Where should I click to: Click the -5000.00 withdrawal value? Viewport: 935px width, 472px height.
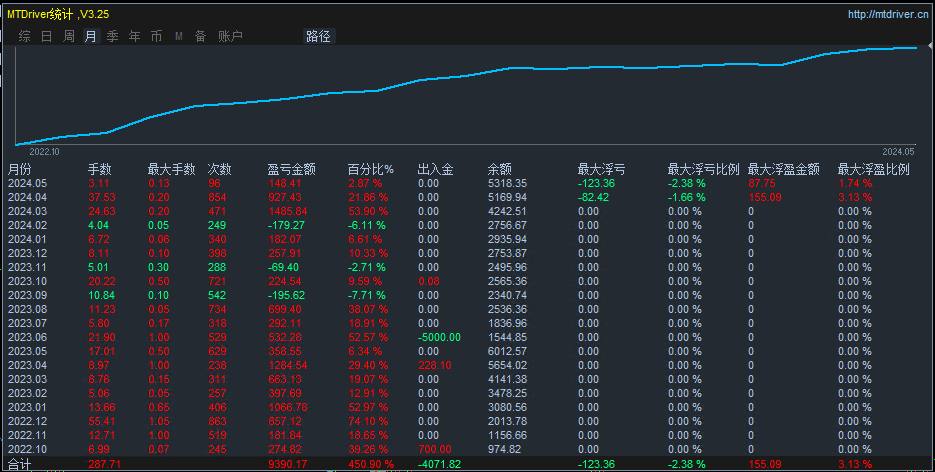[x=439, y=337]
